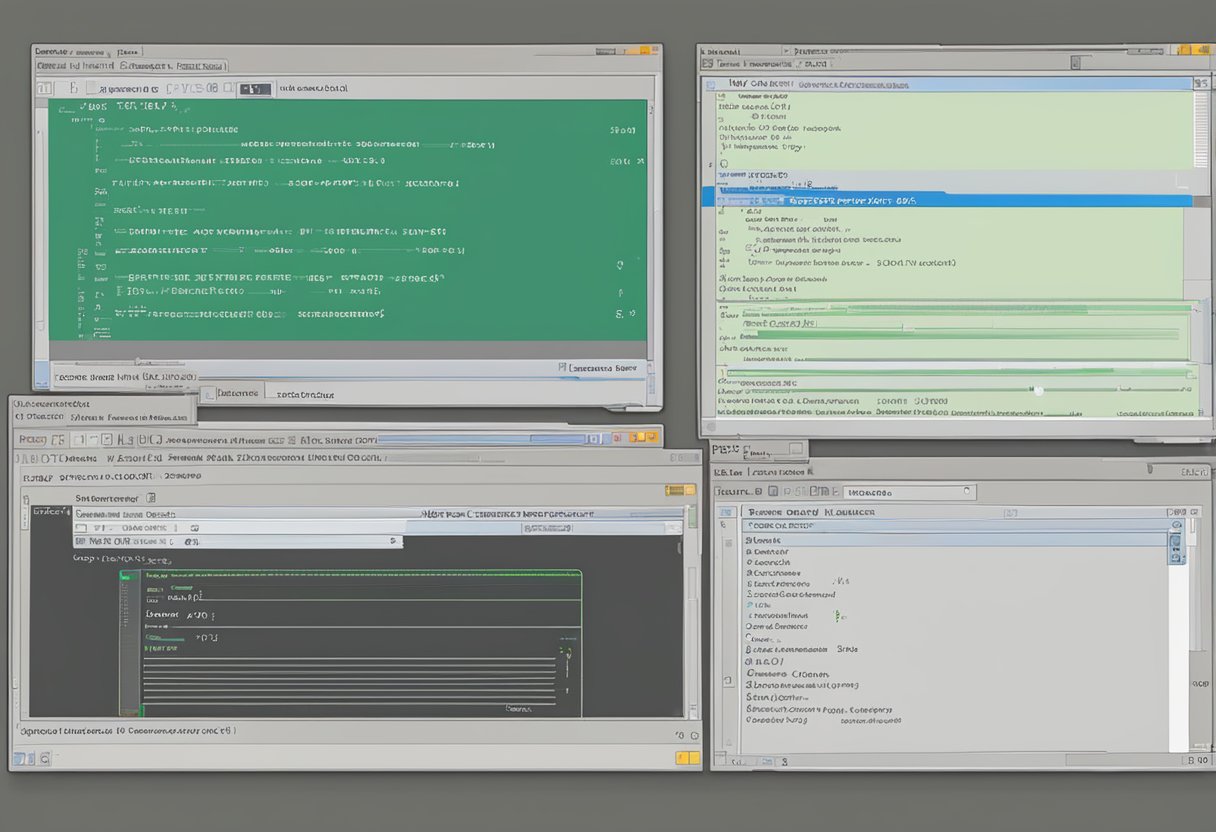Click small icon beside bottom-left window 'Snt' label

pyautogui.click(x=151, y=497)
